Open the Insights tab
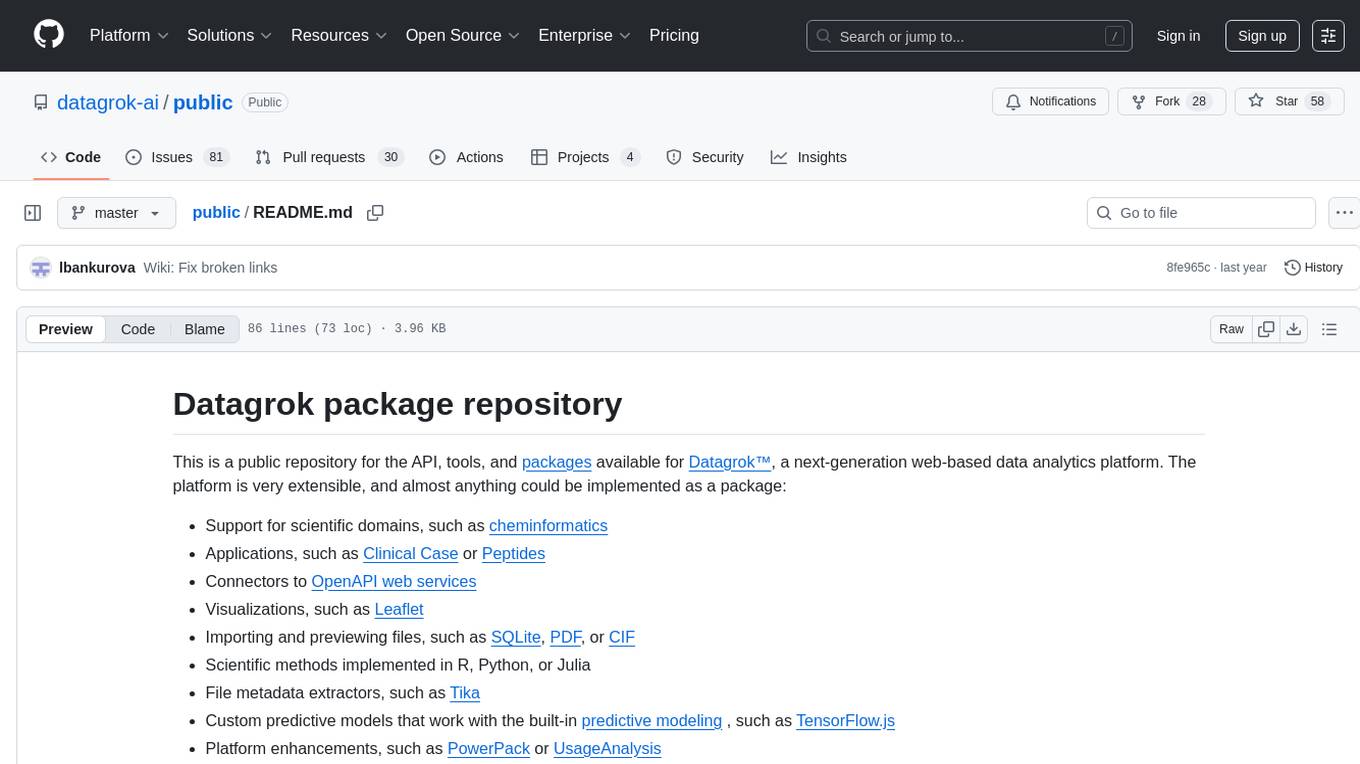Screen dimensions: 1360x764 point(809,157)
